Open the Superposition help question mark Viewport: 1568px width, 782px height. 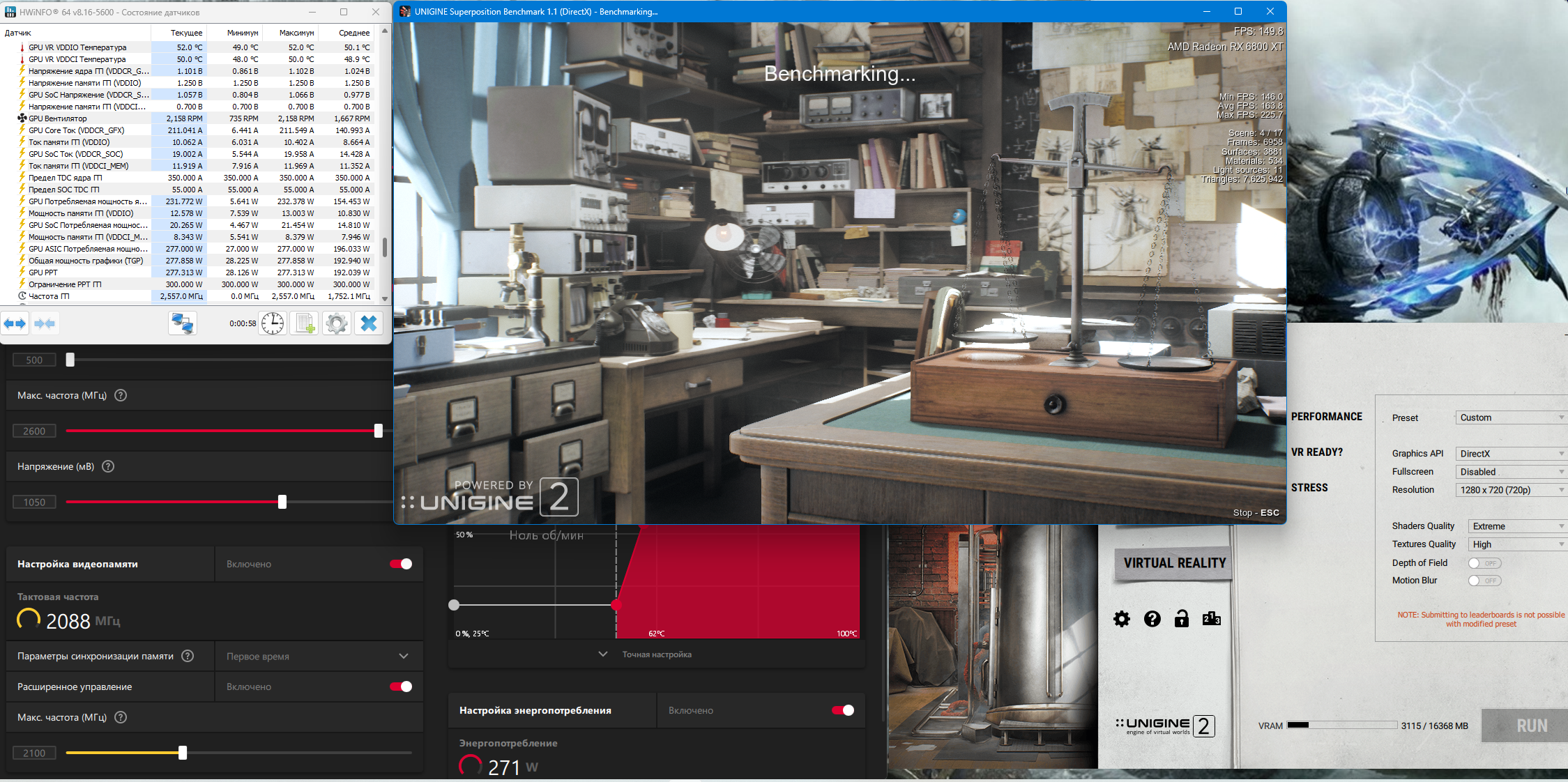[1152, 619]
